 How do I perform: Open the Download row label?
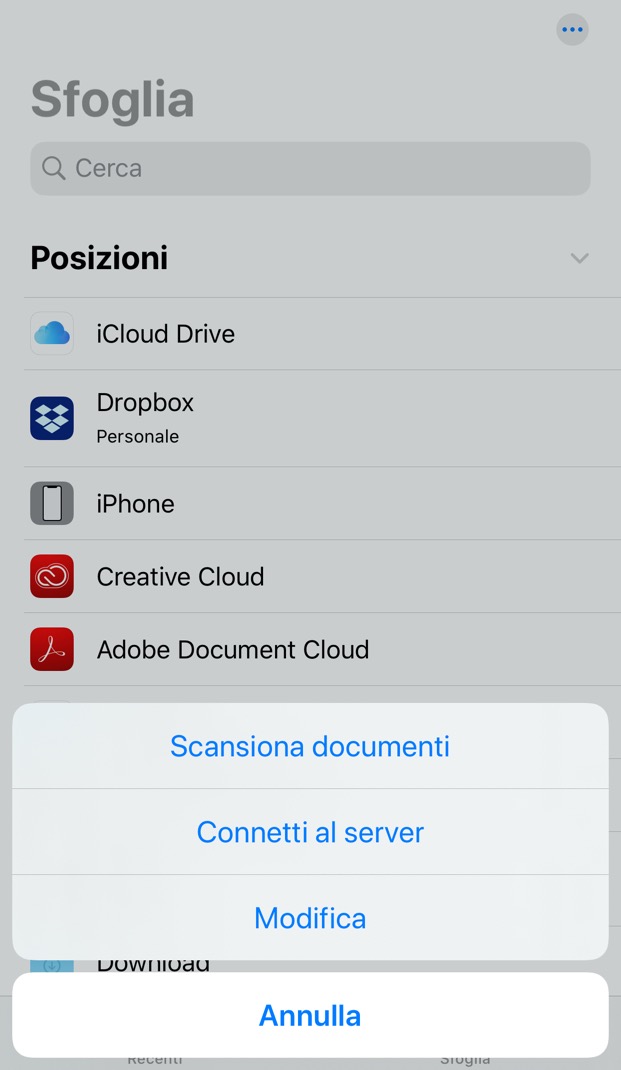153,965
